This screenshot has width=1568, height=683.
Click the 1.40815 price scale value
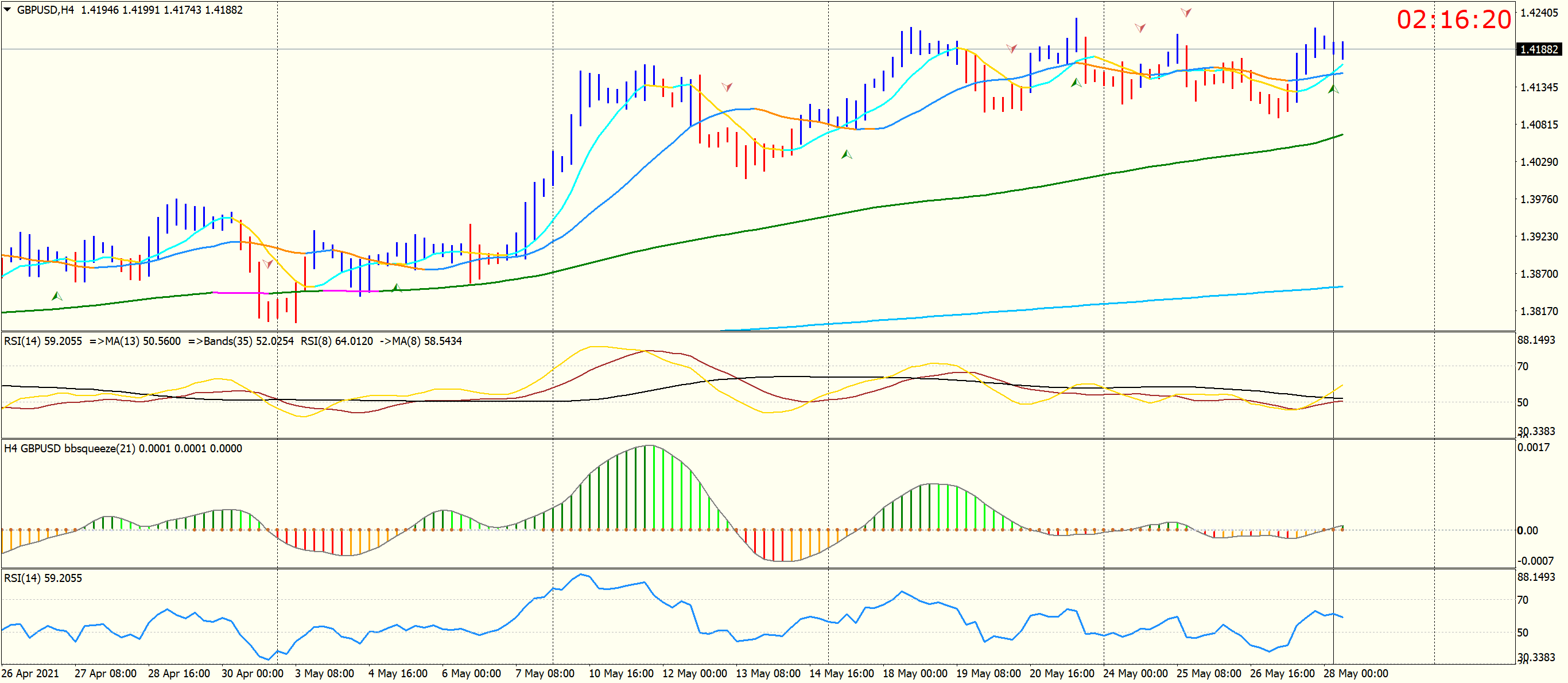coord(1539,125)
